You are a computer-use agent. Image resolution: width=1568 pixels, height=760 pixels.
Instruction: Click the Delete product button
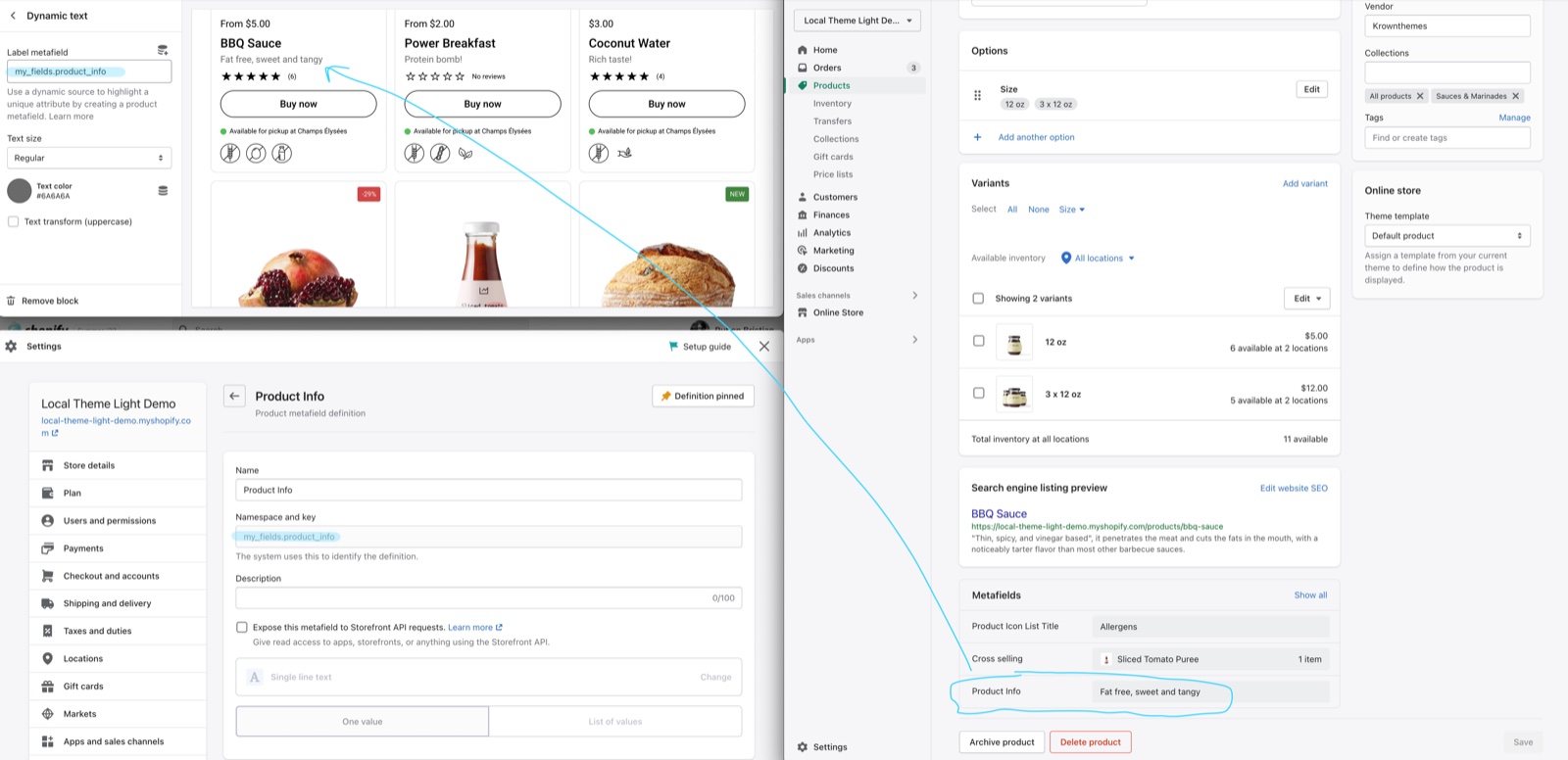pos(1091,742)
